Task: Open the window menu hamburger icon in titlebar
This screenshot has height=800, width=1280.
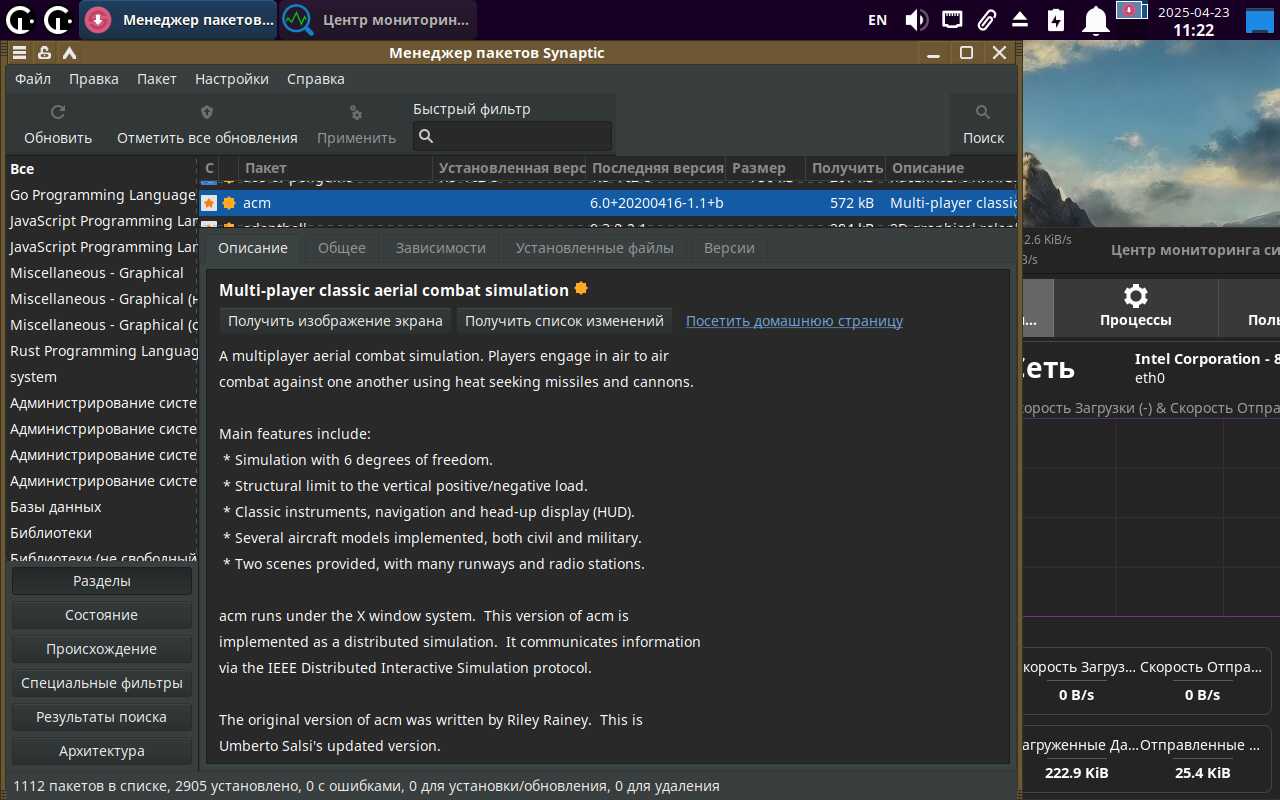Action: point(19,53)
